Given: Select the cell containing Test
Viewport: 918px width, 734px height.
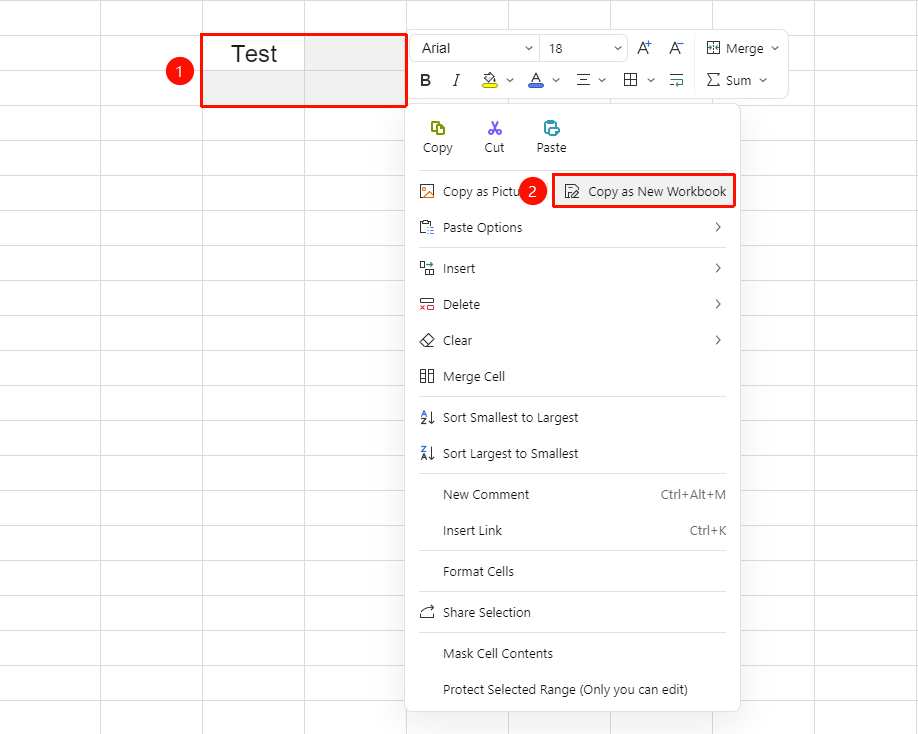Looking at the screenshot, I should point(254,53).
